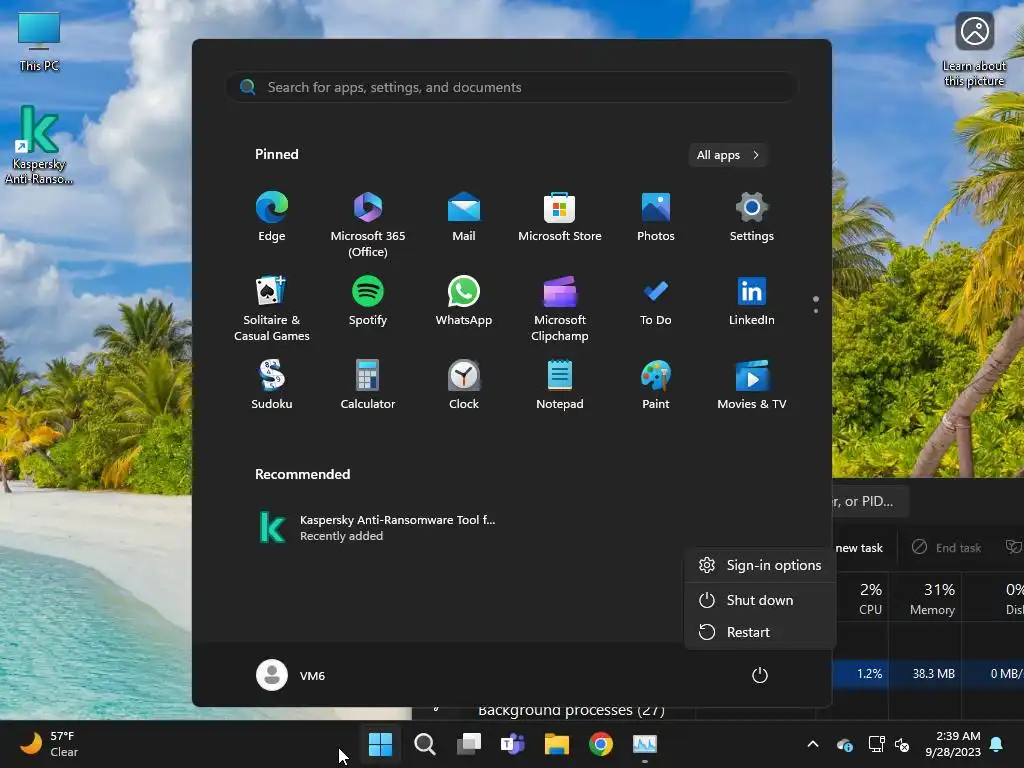1024x768 pixels.
Task: Open recommended Kaspersky Anti-Ransomware Tool
Action: (x=377, y=528)
